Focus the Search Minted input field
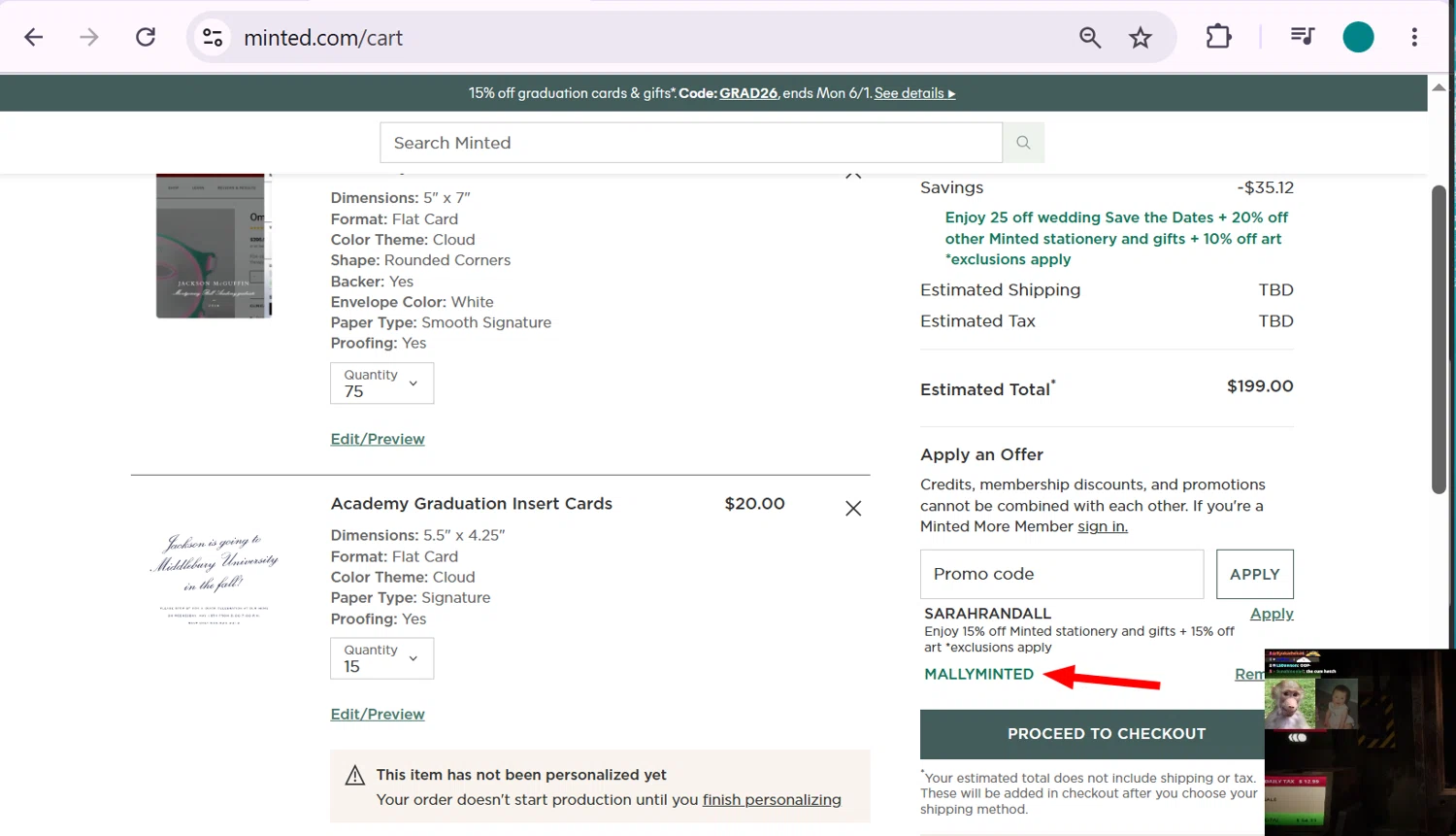The width and height of the screenshot is (1456, 836). 691,143
